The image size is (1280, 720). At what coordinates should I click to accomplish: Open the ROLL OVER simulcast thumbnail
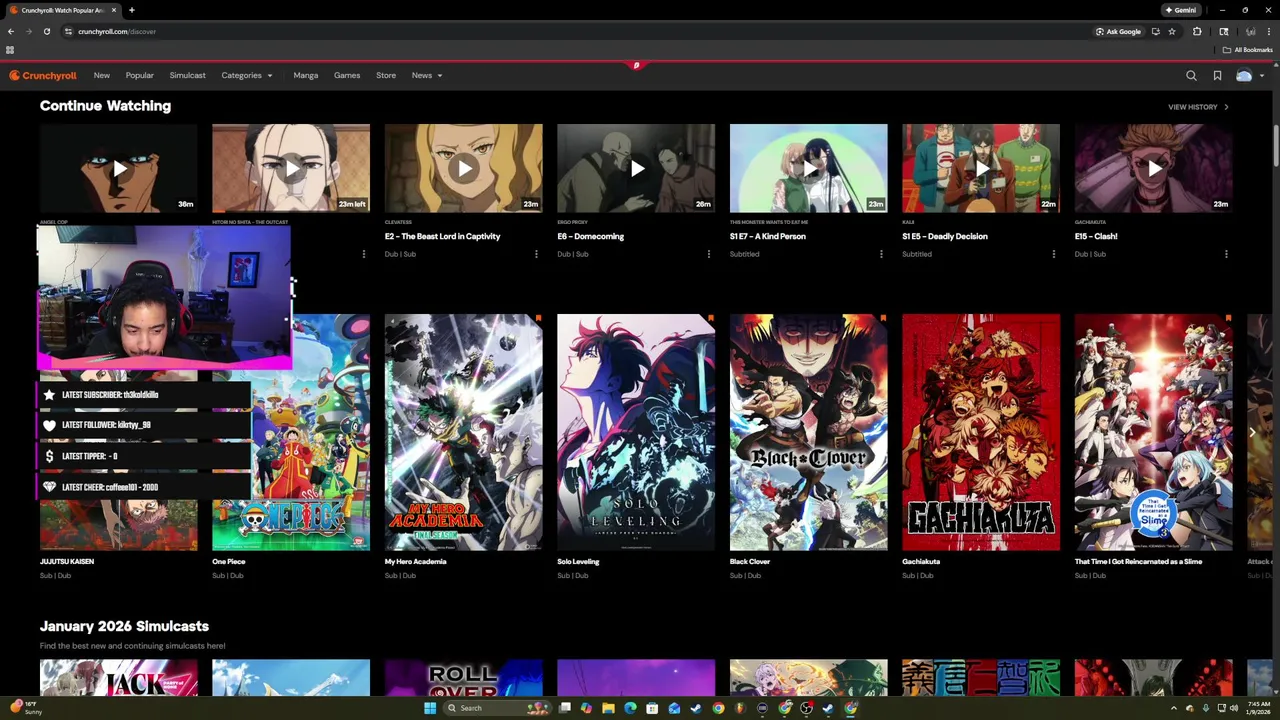click(x=464, y=677)
